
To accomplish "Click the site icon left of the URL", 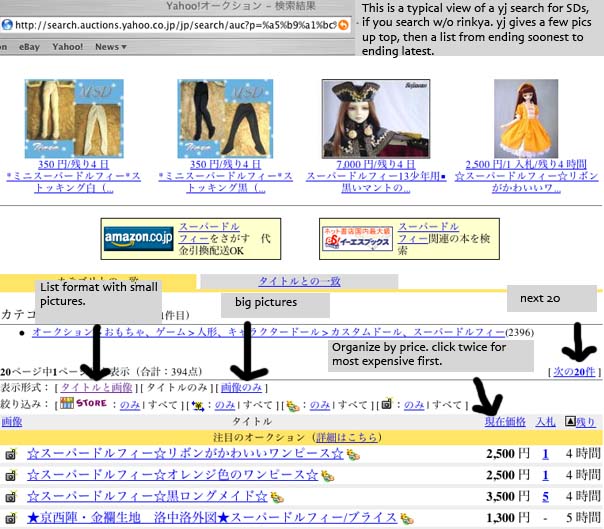I will (x=5, y=24).
